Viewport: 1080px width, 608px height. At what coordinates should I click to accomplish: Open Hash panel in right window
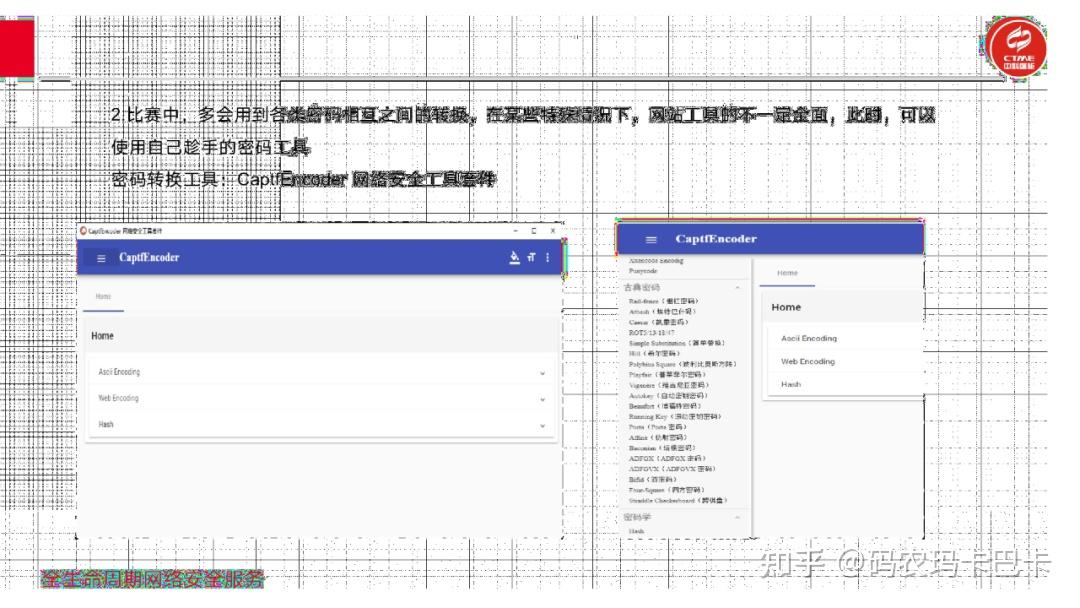tap(845, 384)
